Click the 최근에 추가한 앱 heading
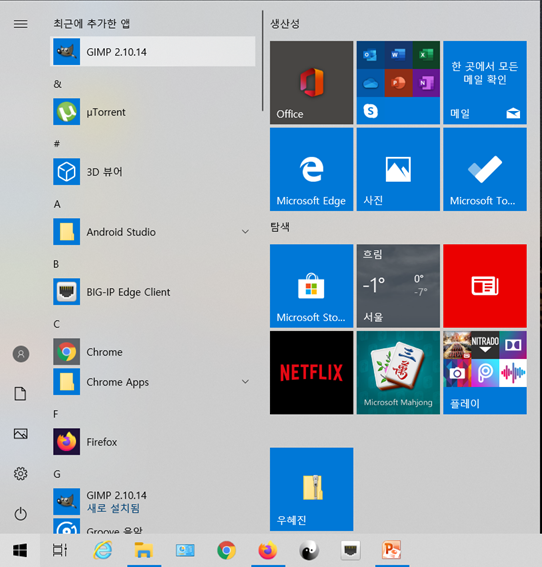The height and width of the screenshot is (567, 542). point(91,24)
